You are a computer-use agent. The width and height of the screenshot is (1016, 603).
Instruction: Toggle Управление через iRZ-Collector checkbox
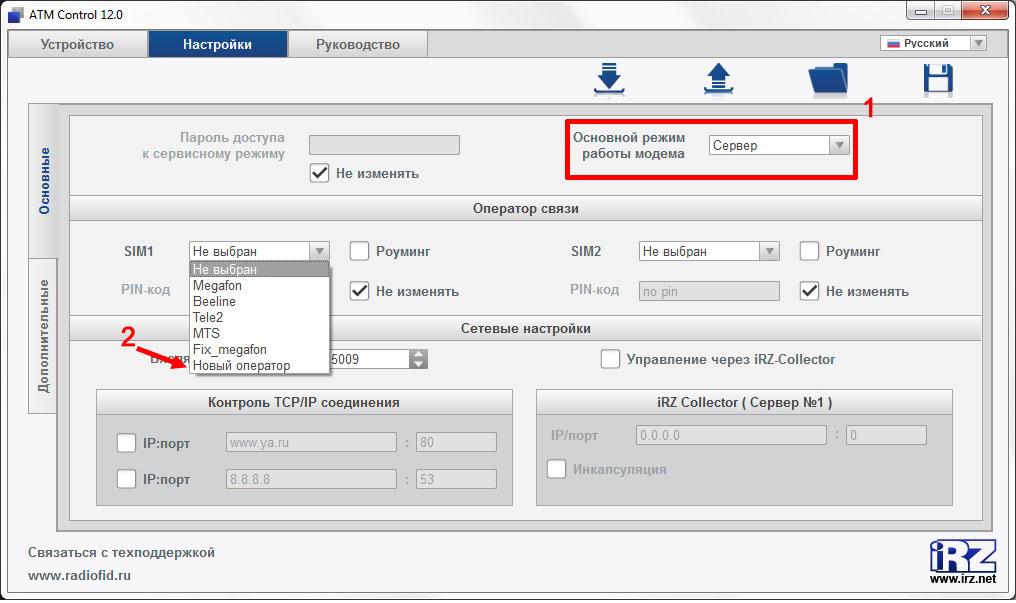click(x=609, y=359)
